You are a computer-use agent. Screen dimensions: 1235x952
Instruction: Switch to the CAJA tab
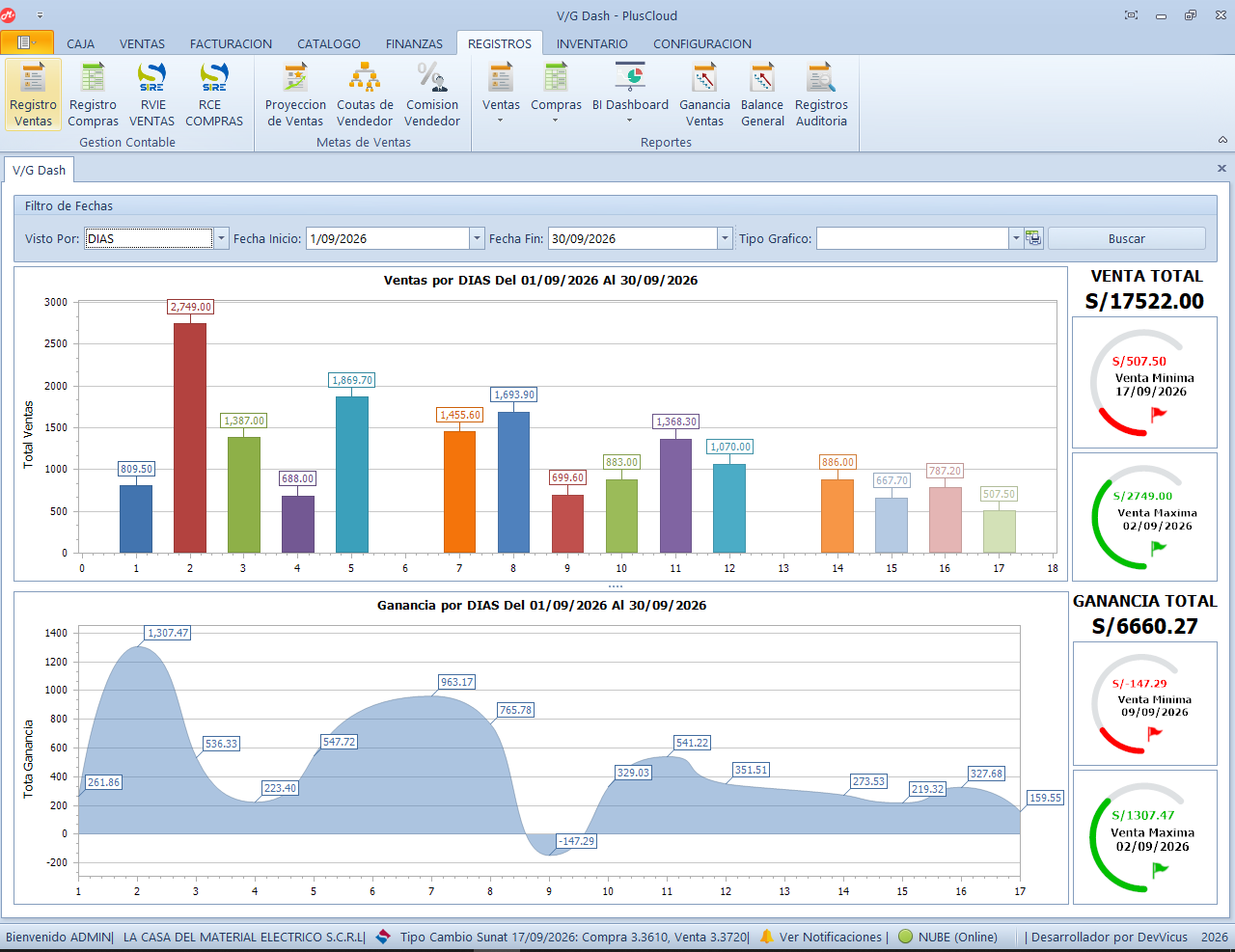tap(80, 43)
